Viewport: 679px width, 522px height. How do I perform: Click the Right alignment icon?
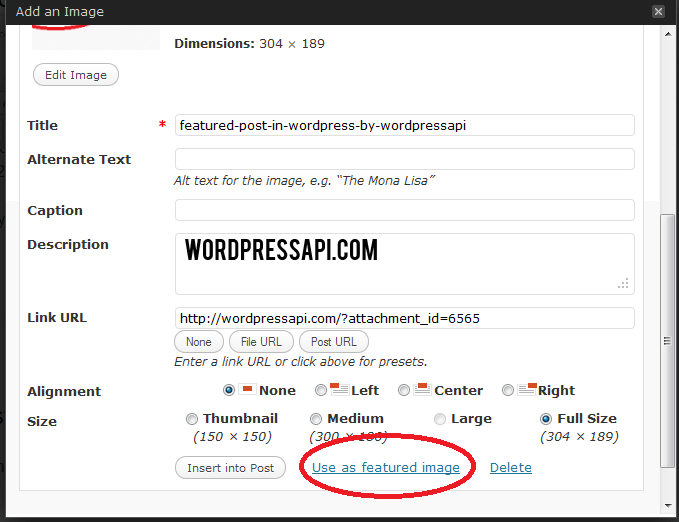click(x=527, y=389)
